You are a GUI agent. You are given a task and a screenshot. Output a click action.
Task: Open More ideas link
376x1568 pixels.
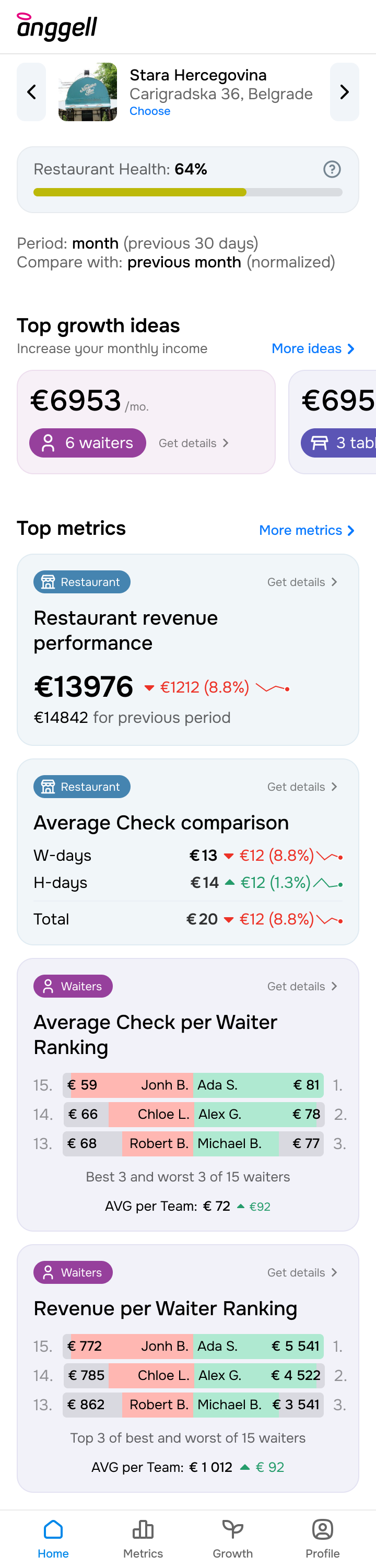pyautogui.click(x=313, y=349)
